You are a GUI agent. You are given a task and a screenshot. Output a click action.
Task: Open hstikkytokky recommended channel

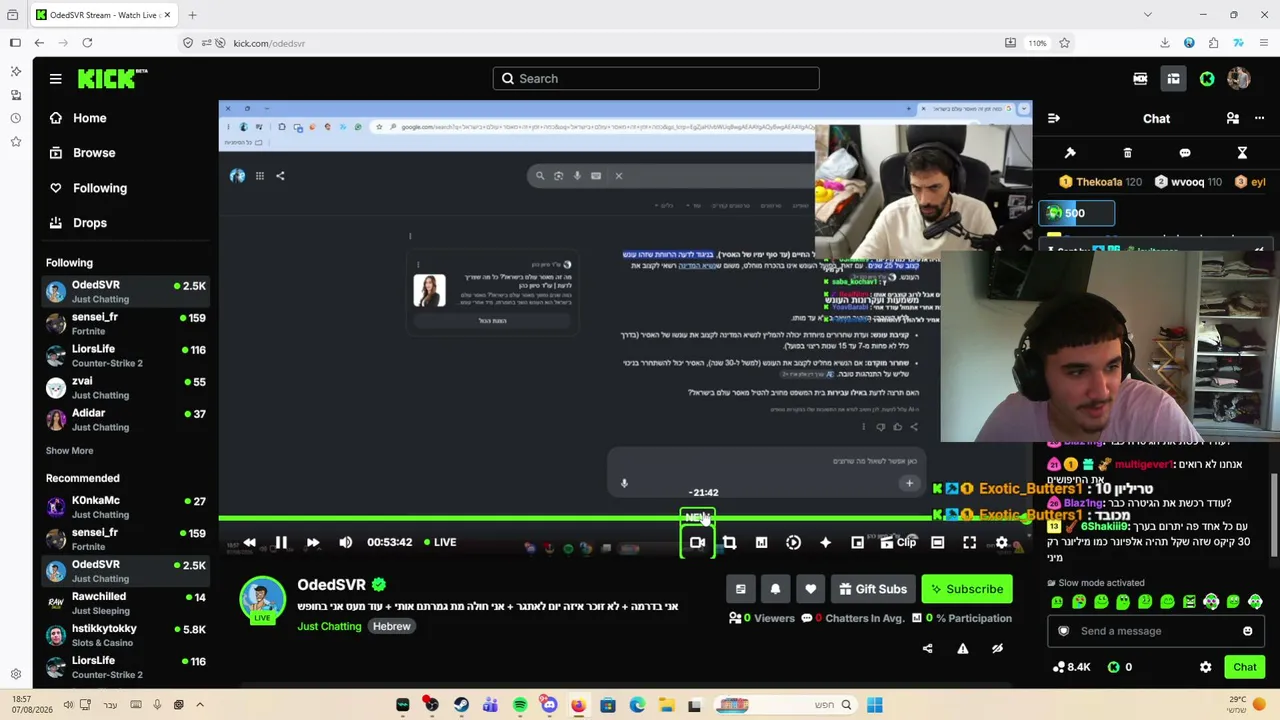pyautogui.click(x=125, y=635)
